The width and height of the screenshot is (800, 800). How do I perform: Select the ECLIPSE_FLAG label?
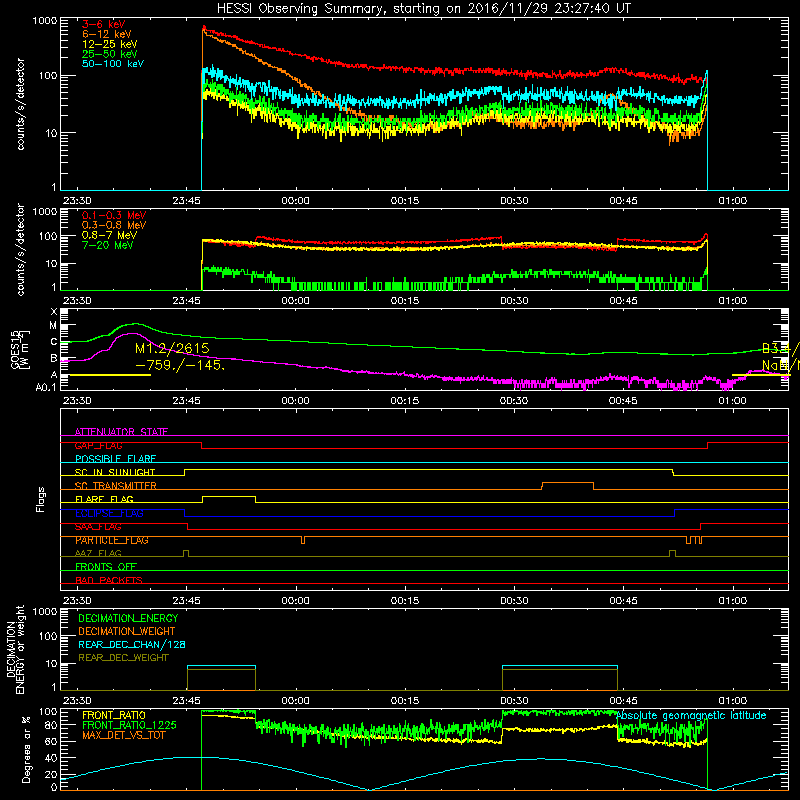click(x=109, y=513)
